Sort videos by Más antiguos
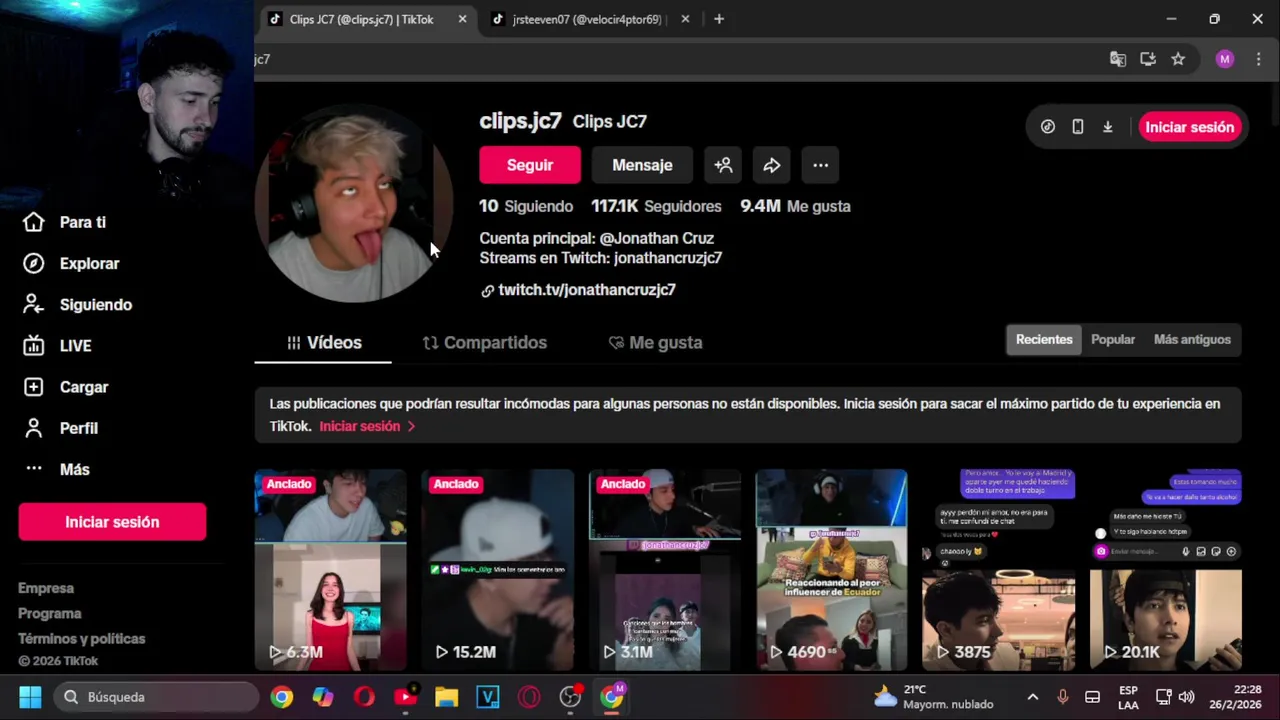1280x720 pixels. 1192,339
